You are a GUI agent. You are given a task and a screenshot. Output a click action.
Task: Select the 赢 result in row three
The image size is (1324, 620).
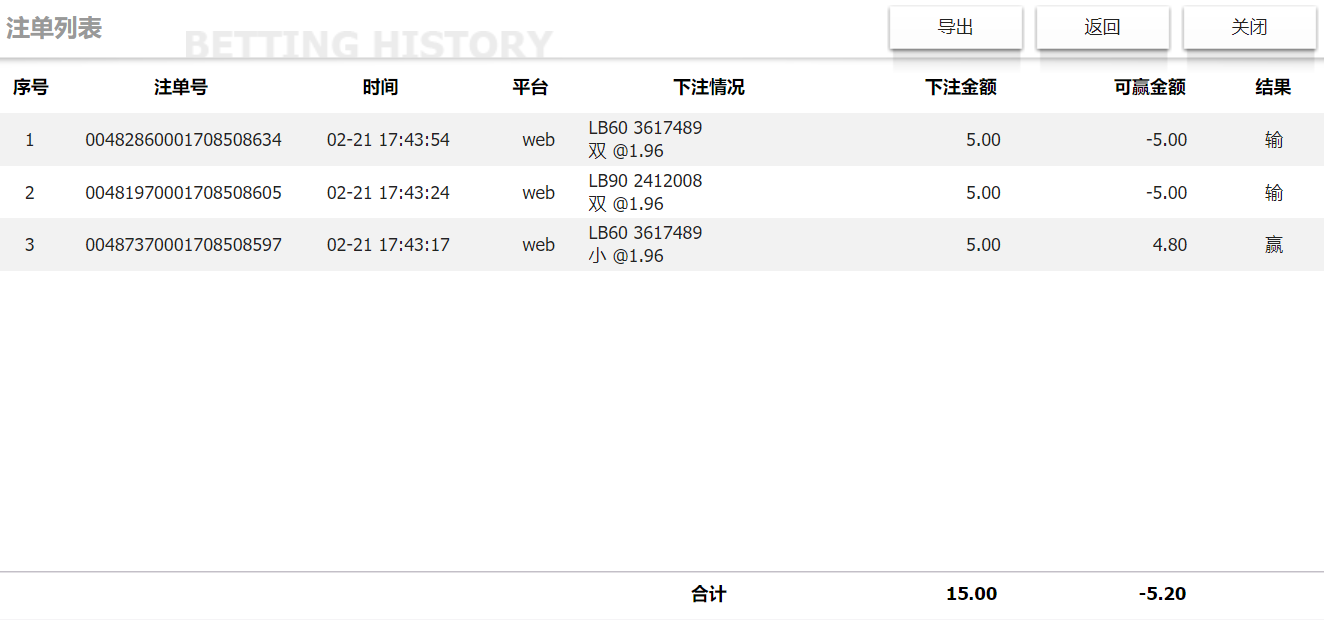click(x=1274, y=245)
